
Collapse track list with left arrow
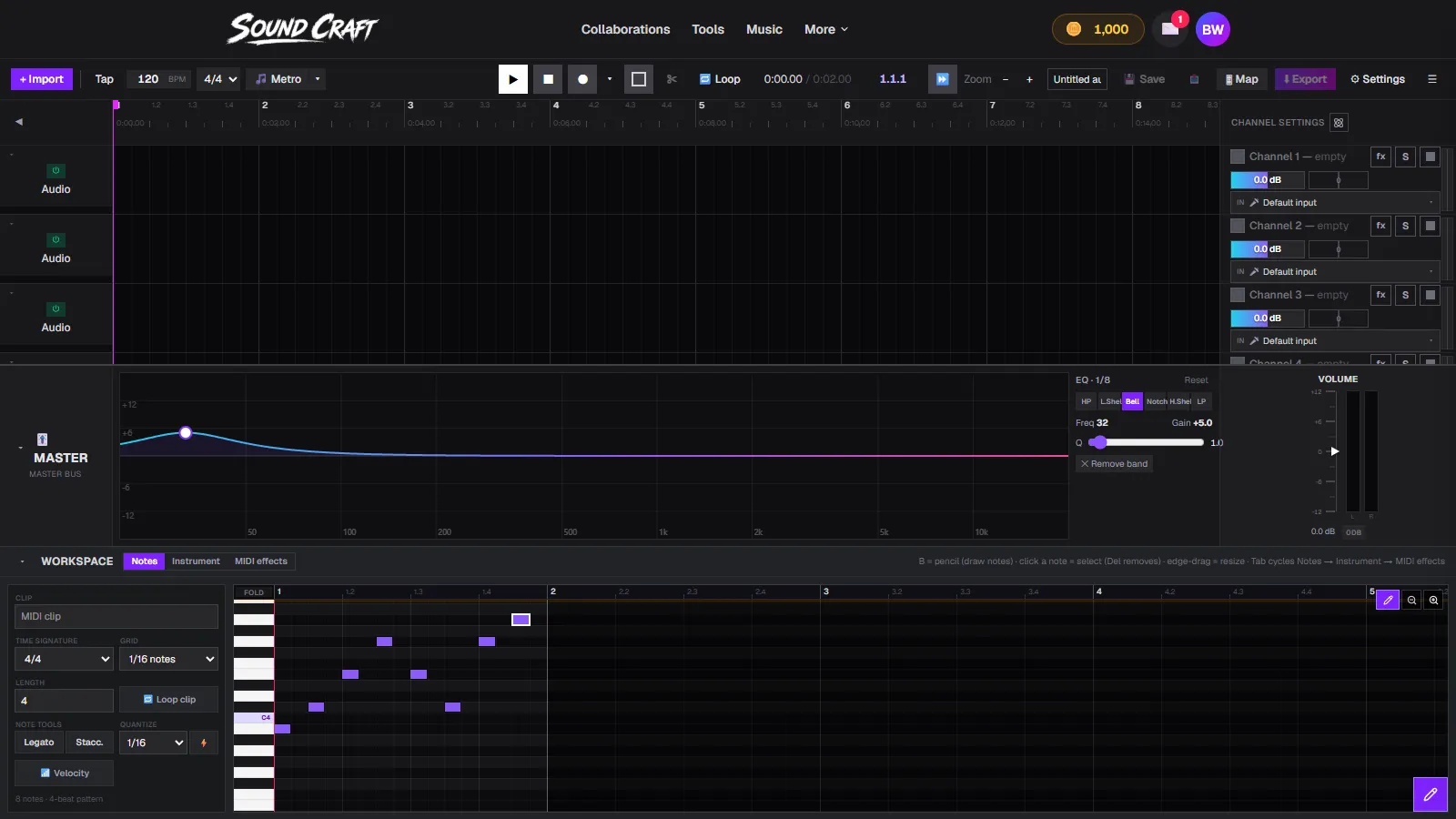(19, 121)
